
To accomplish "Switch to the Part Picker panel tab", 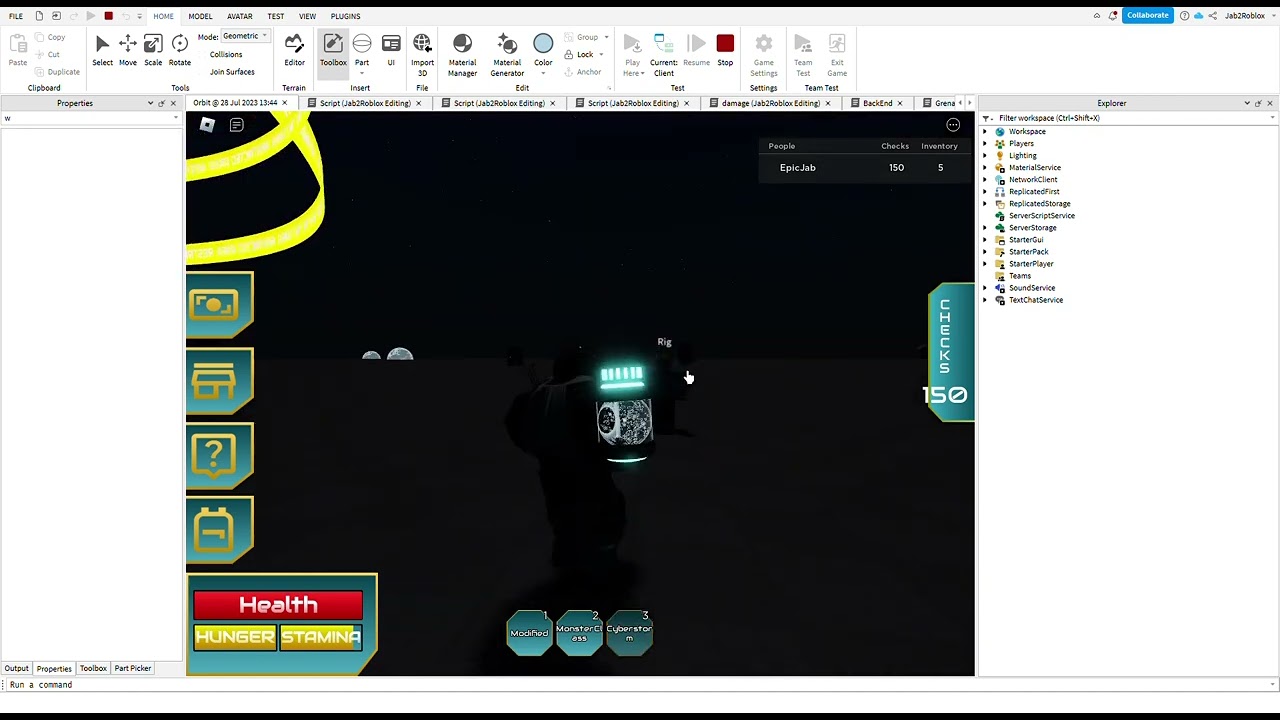I will pos(132,668).
